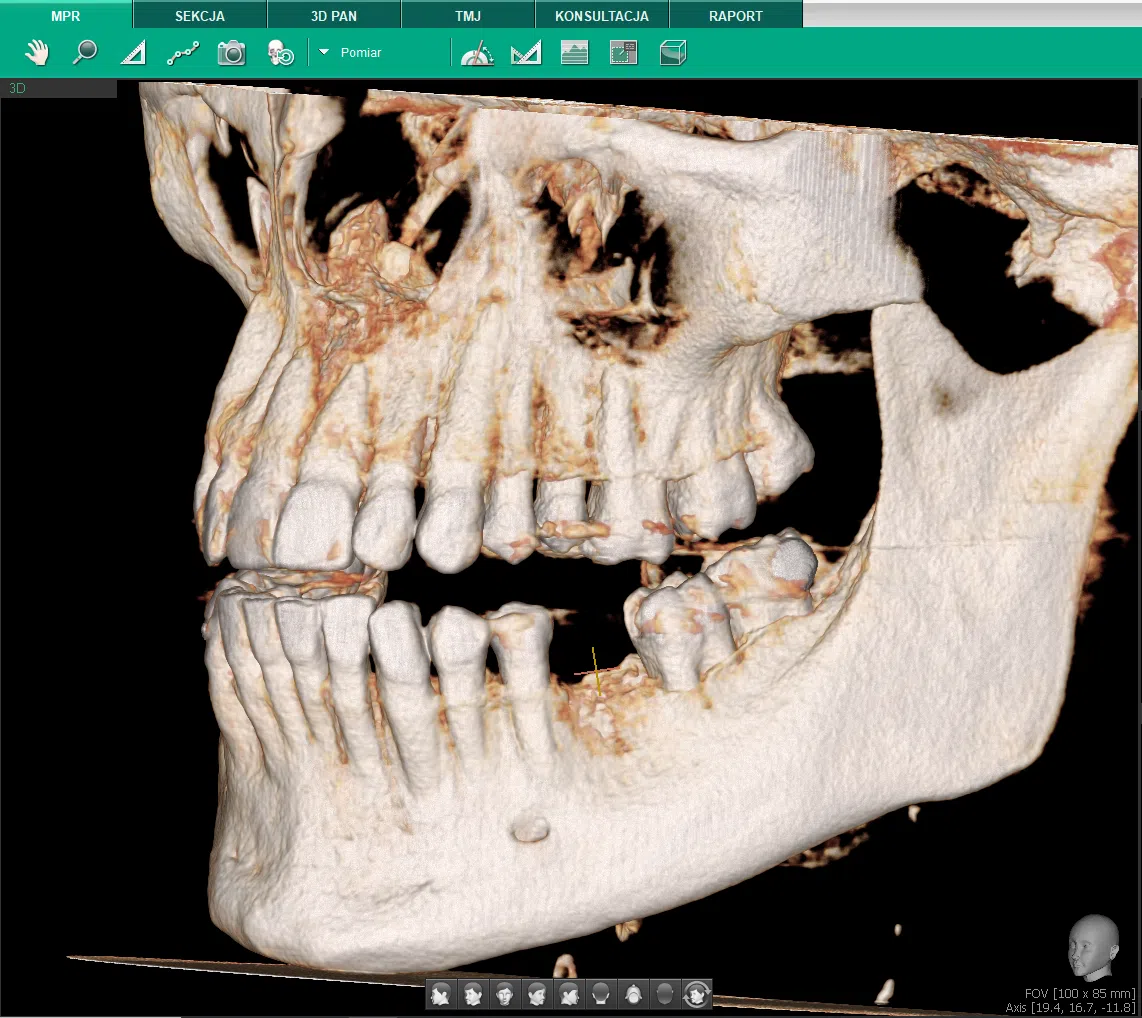Click the 3D head orientation indicator
The height and width of the screenshot is (1018, 1142).
click(1092, 947)
